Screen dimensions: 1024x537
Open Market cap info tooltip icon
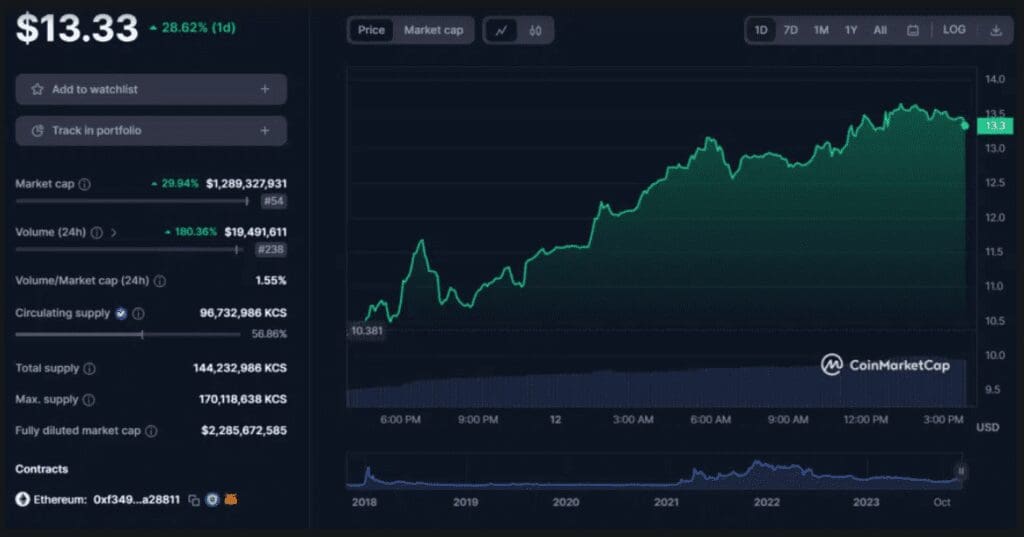(x=85, y=184)
